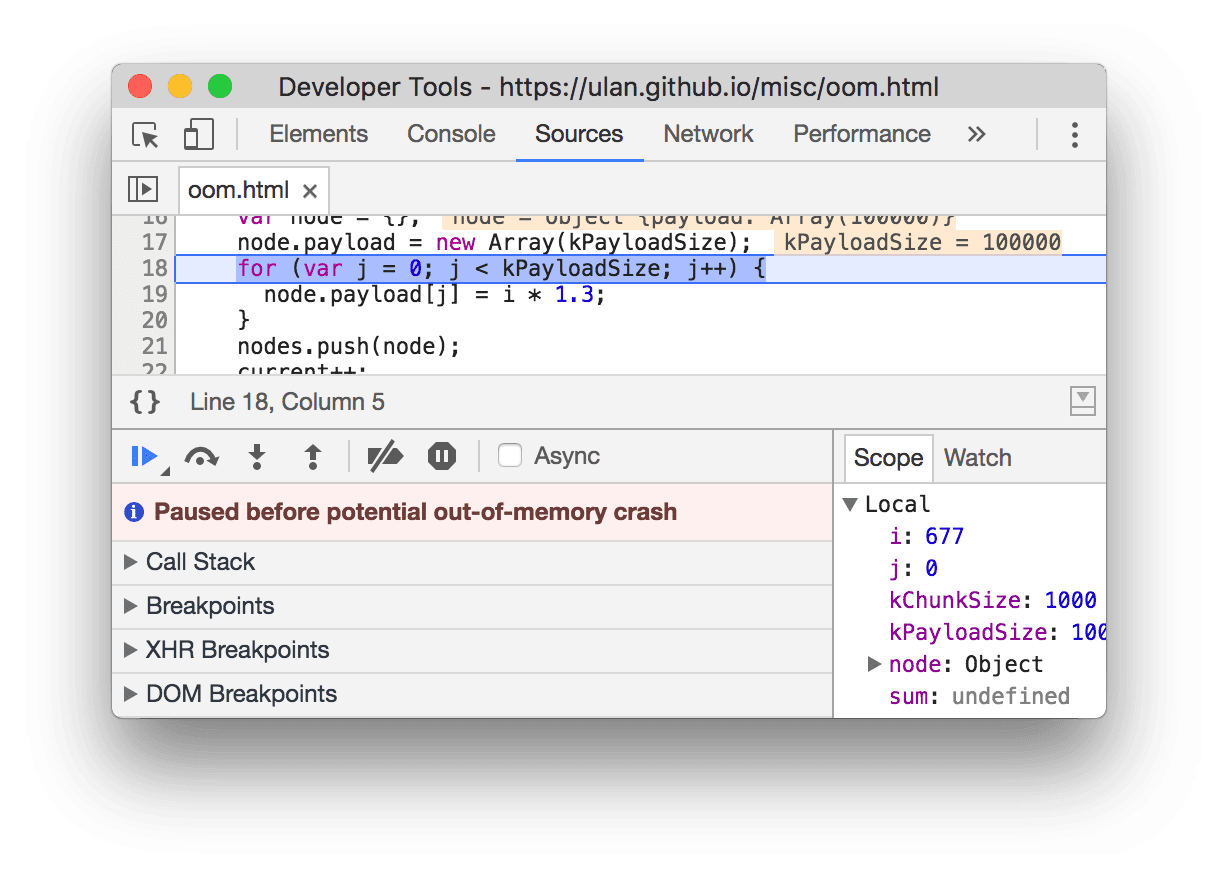Enable the Async checkbox
Image resolution: width=1218 pixels, height=878 pixels.
tap(510, 455)
